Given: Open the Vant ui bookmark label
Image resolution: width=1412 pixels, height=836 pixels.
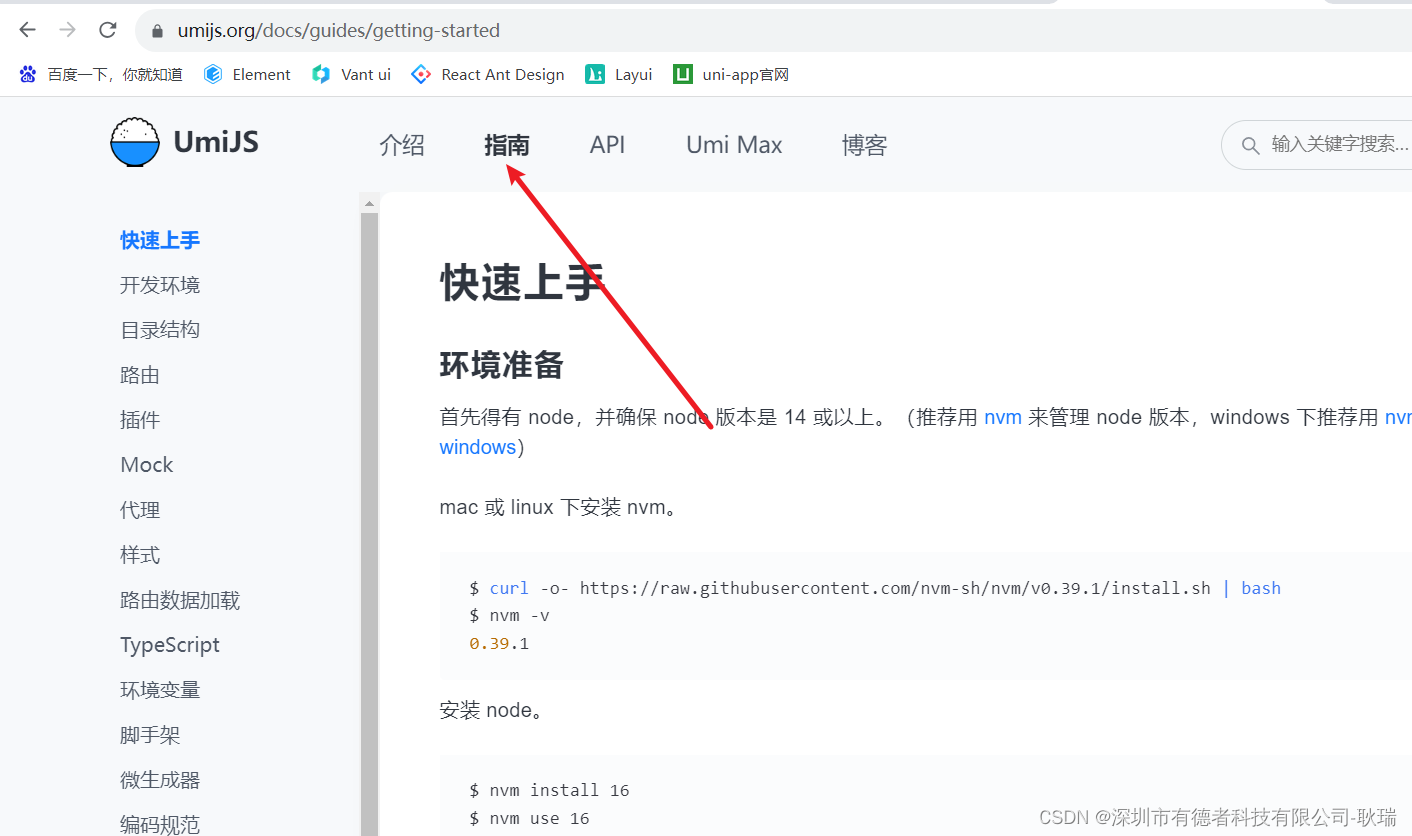Looking at the screenshot, I should pyautogui.click(x=366, y=74).
